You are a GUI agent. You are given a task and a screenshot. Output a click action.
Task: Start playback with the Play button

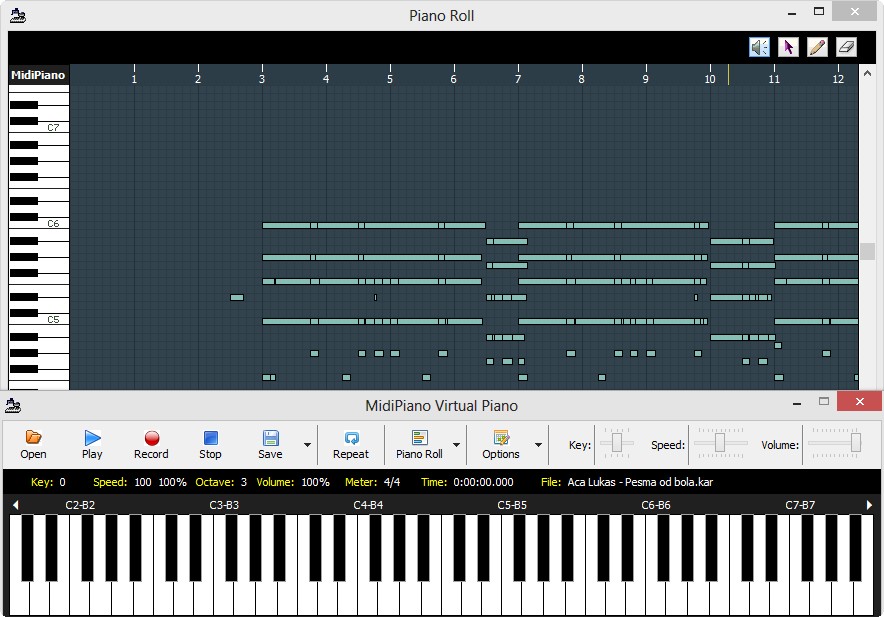tap(92, 444)
